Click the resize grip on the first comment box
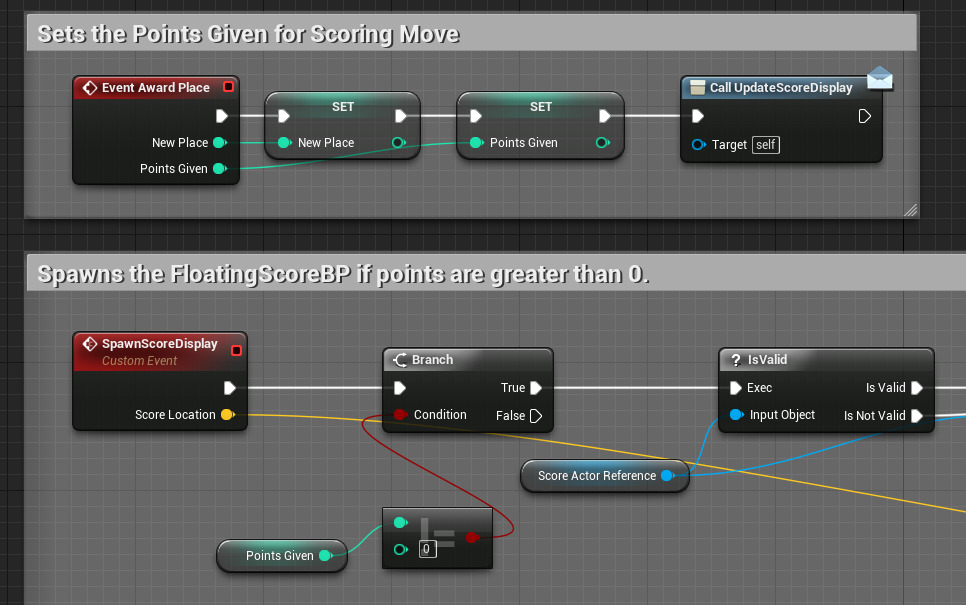Screen dimensions: 966x605 [x=910, y=210]
